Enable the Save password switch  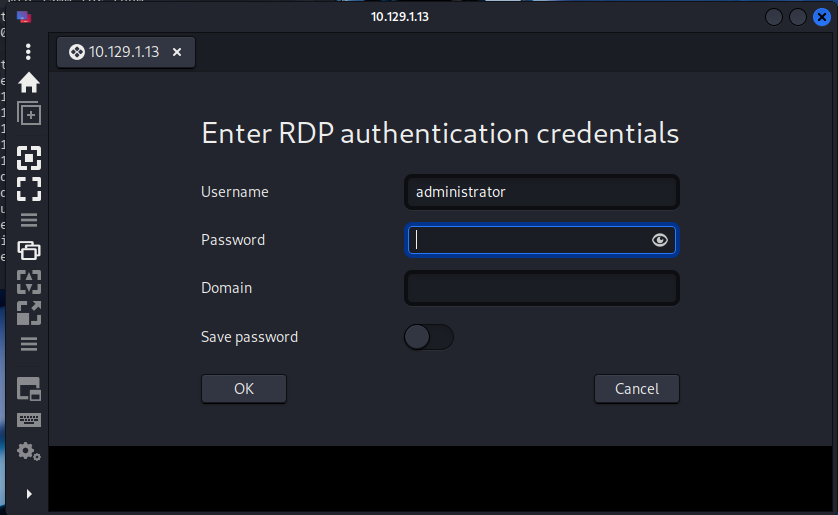pos(429,337)
